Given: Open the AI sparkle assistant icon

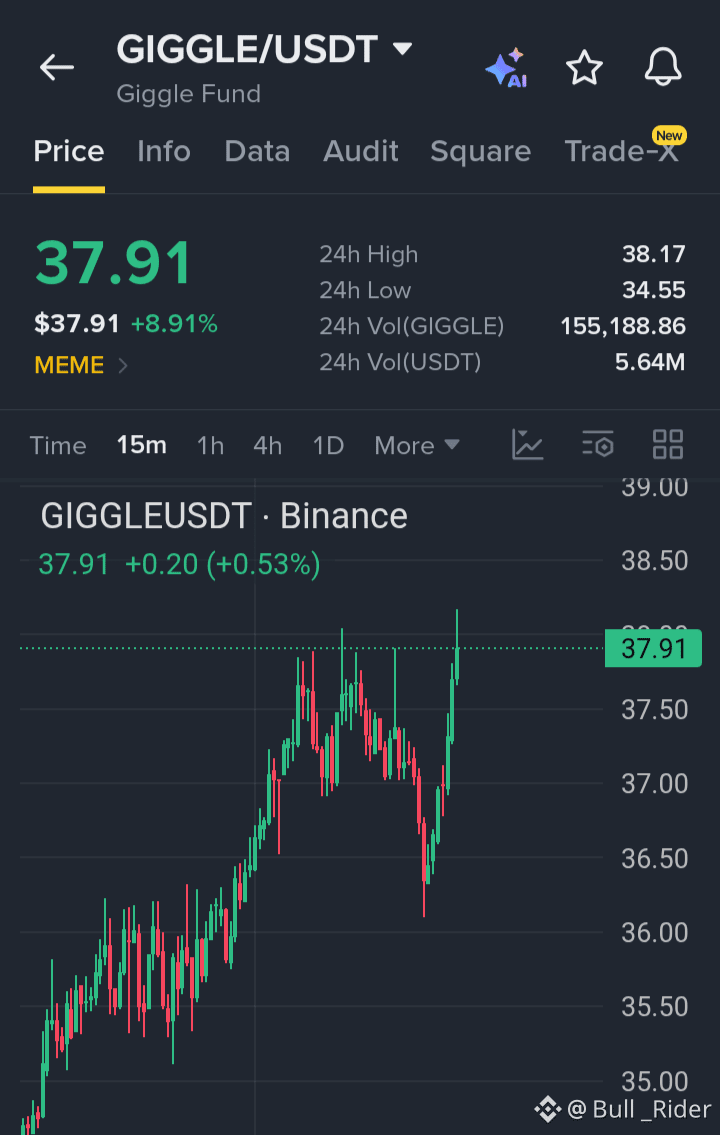Looking at the screenshot, I should click(x=507, y=67).
